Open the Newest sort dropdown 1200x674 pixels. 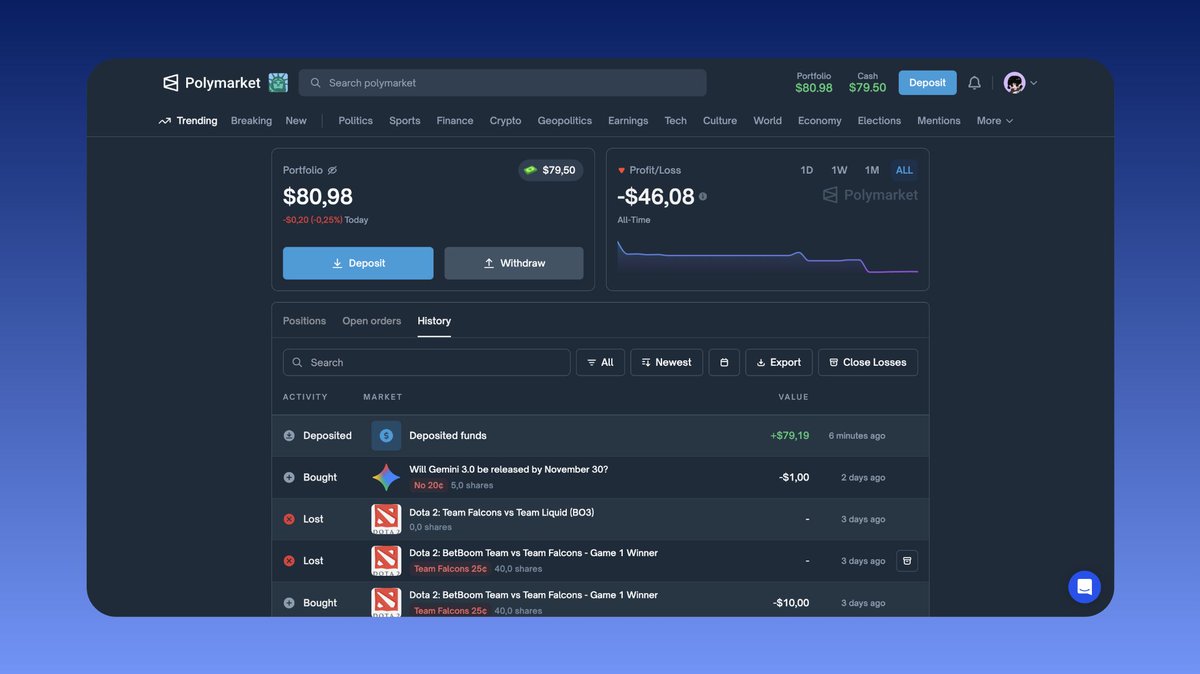tap(667, 362)
